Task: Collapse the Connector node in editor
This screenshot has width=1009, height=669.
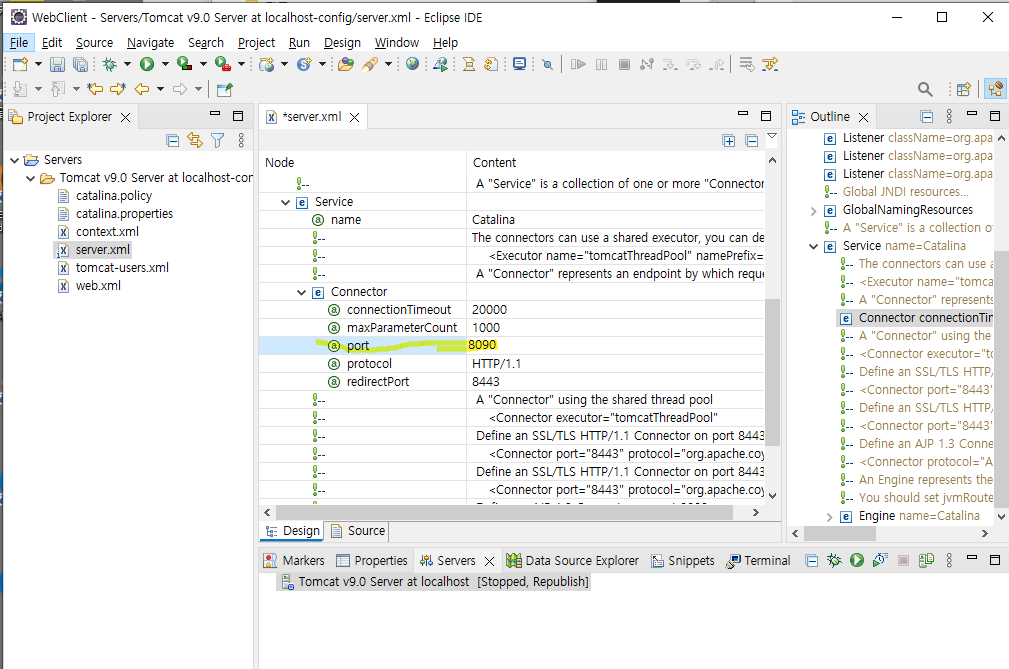Action: 301,292
